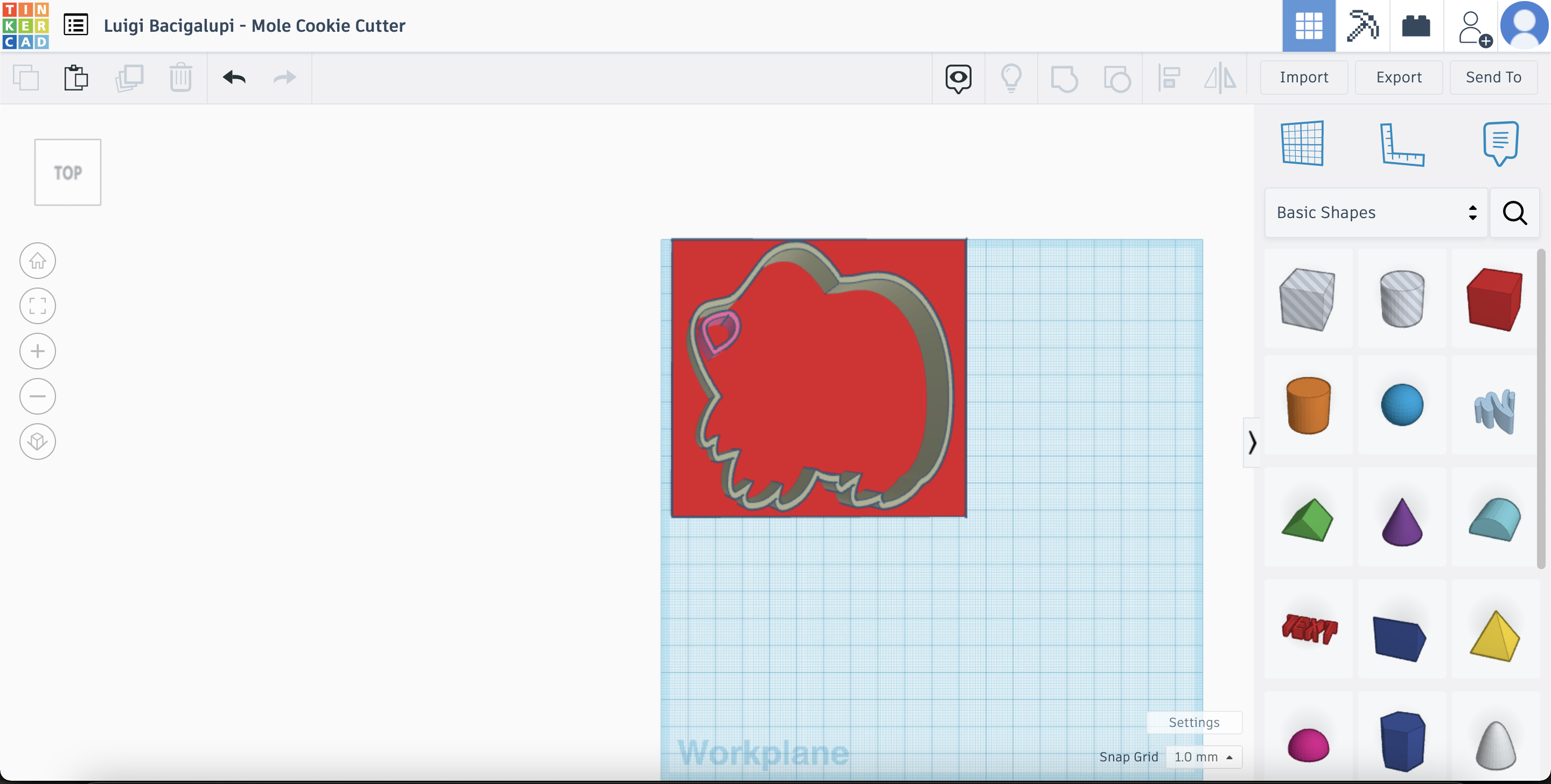Screen dimensions: 1551x784
Task: Select the Workplane tool icon
Action: pyautogui.click(x=1302, y=143)
